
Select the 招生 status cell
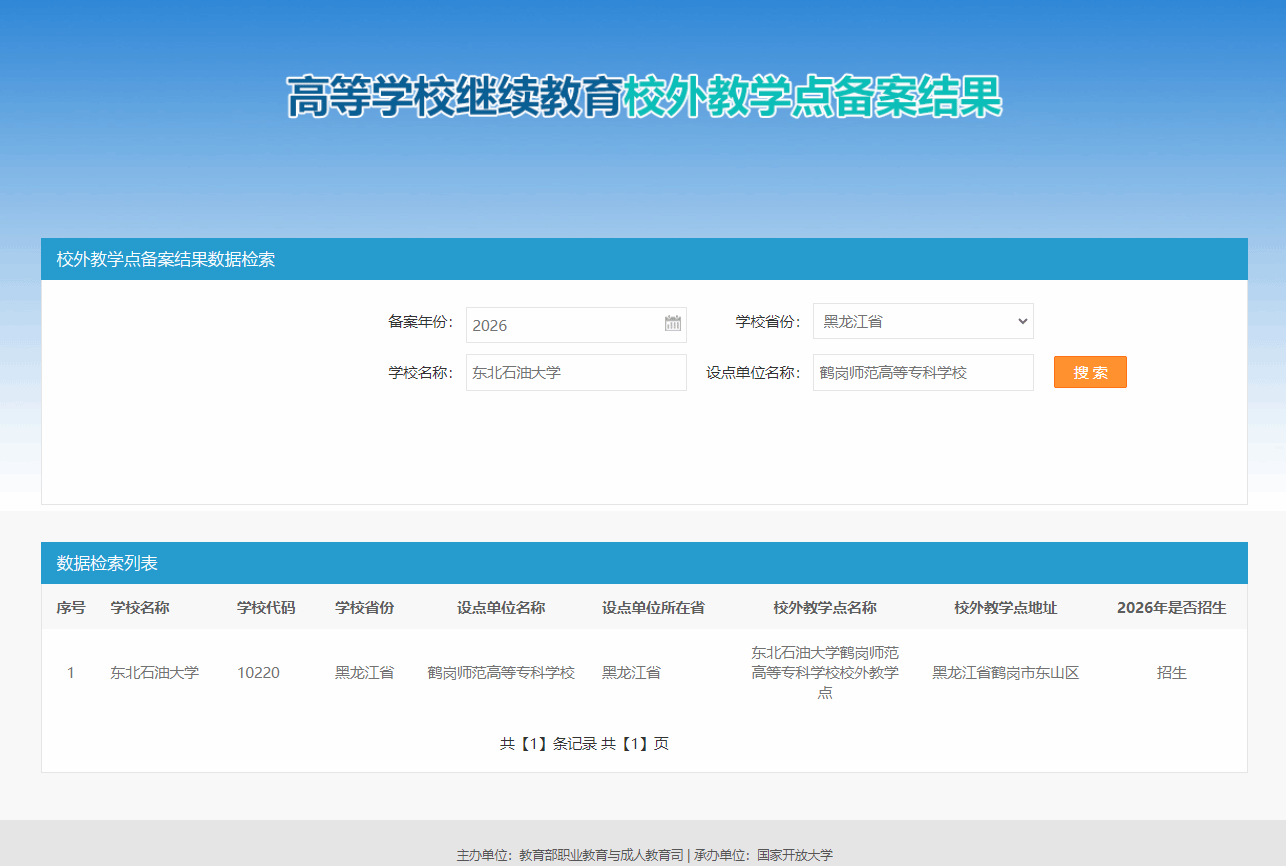[1171, 673]
